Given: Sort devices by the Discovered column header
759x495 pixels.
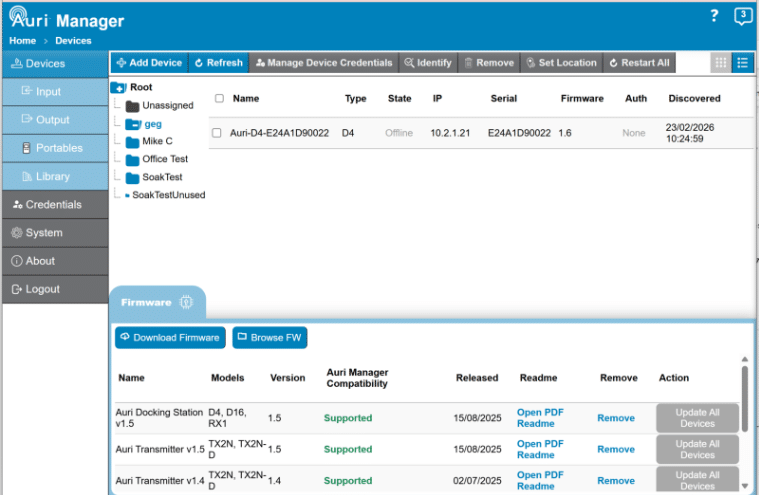Looking at the screenshot, I should (x=694, y=99).
